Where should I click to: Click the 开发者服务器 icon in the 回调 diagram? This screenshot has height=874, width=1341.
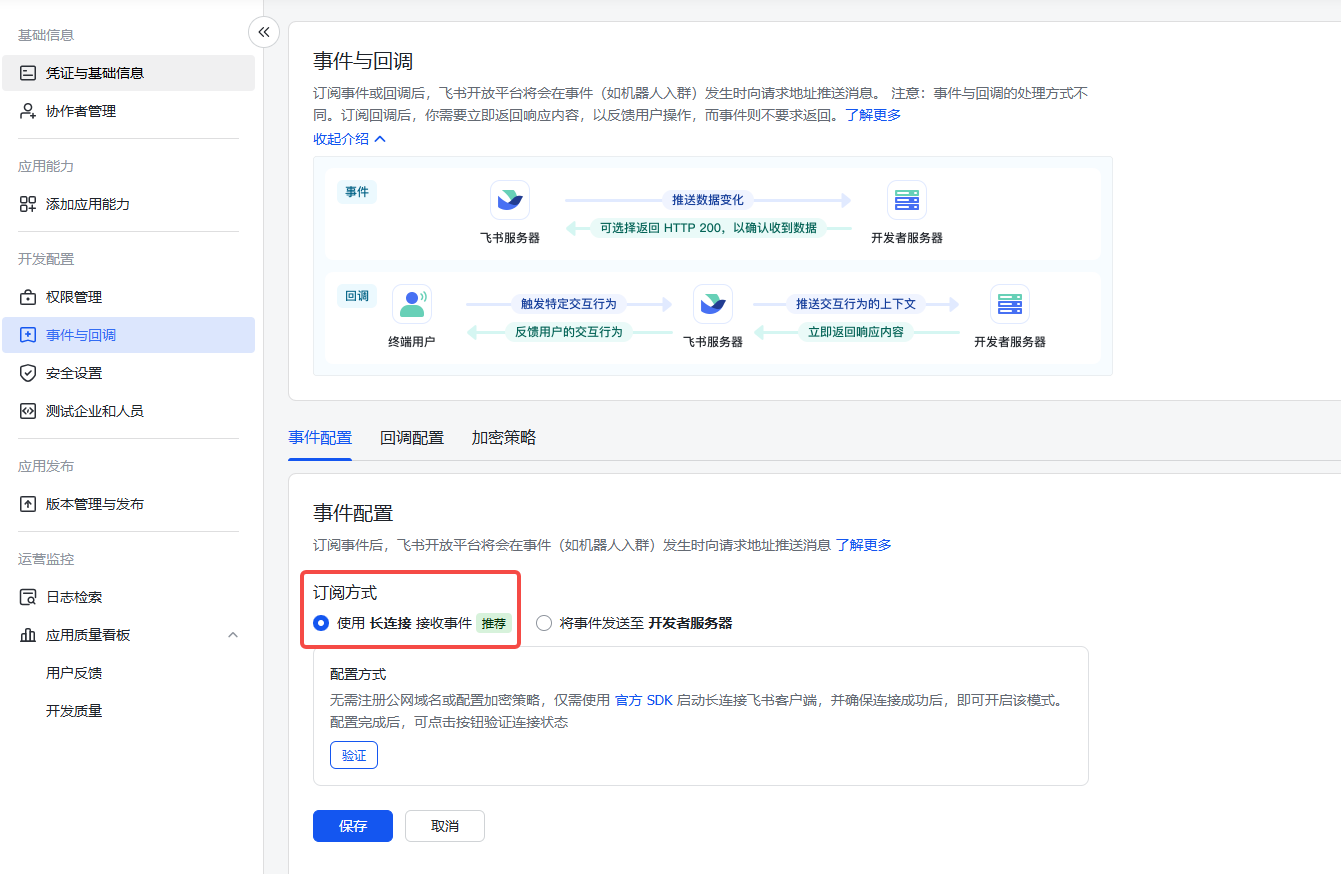(1010, 304)
